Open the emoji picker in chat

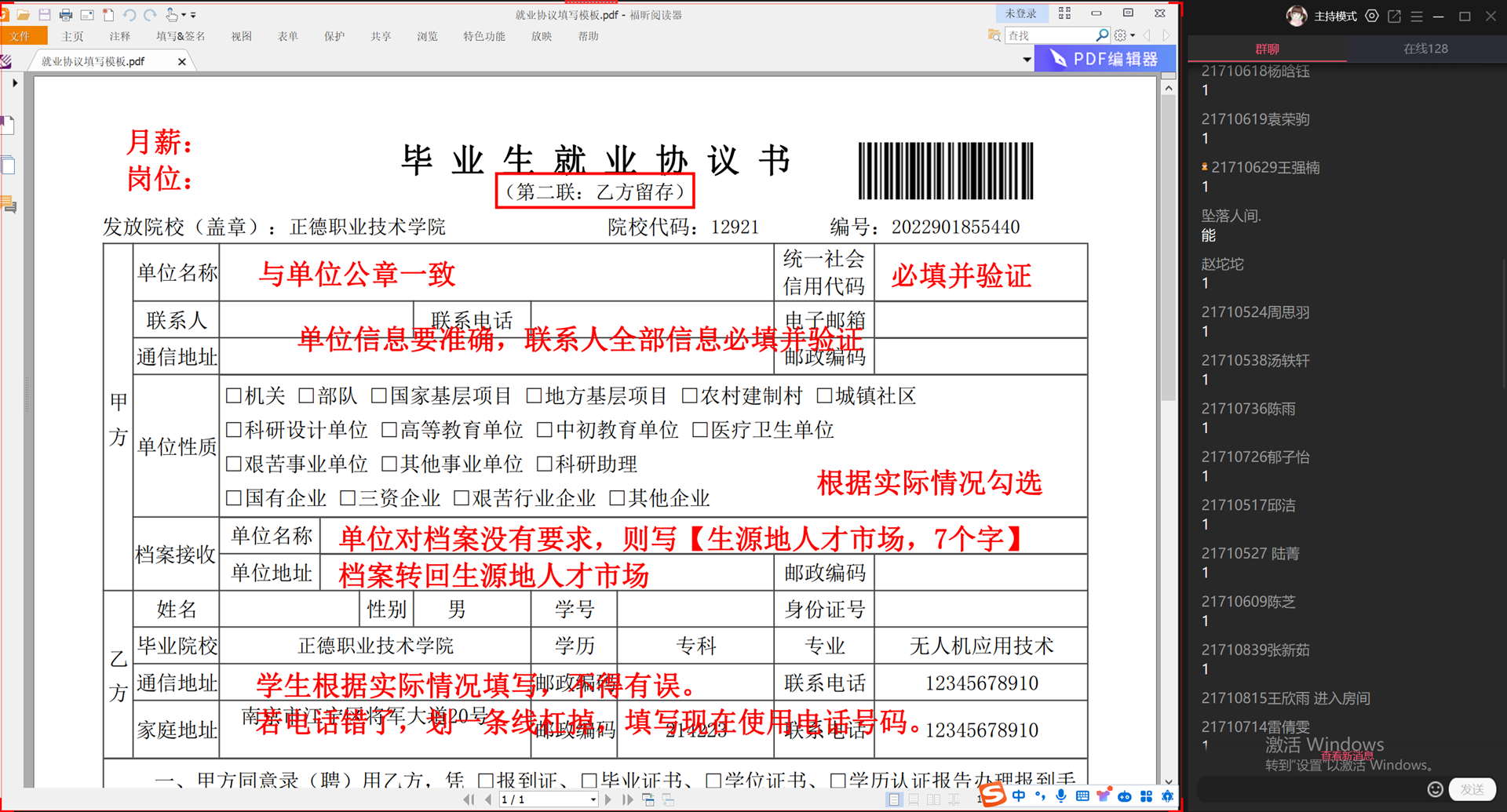point(1435,789)
